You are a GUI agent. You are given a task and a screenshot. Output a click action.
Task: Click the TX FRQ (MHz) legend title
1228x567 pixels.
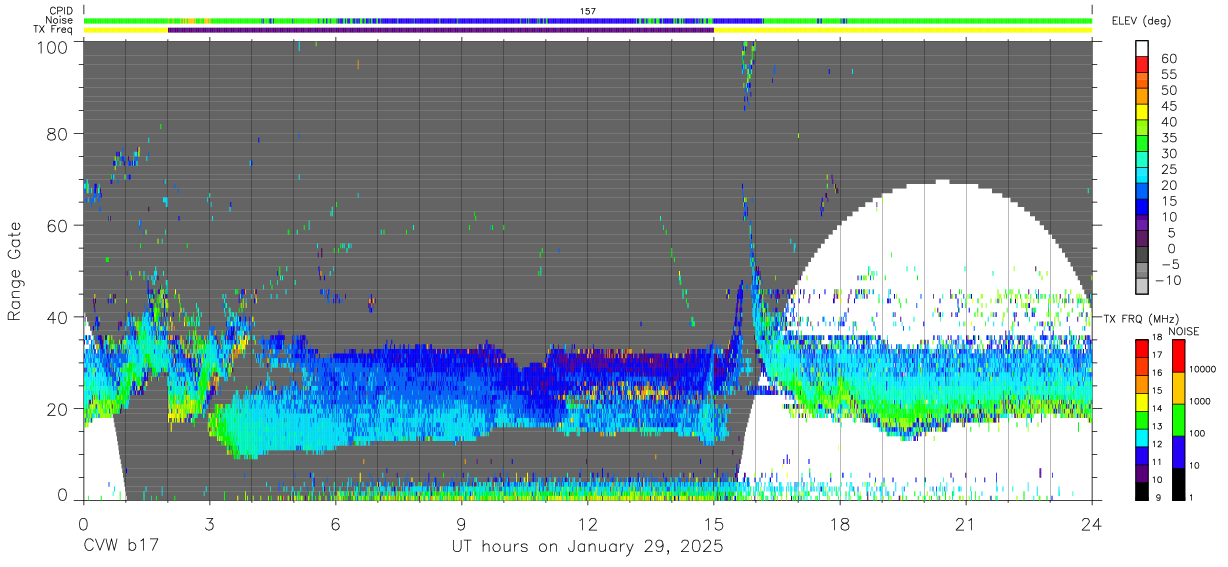coord(1141,318)
